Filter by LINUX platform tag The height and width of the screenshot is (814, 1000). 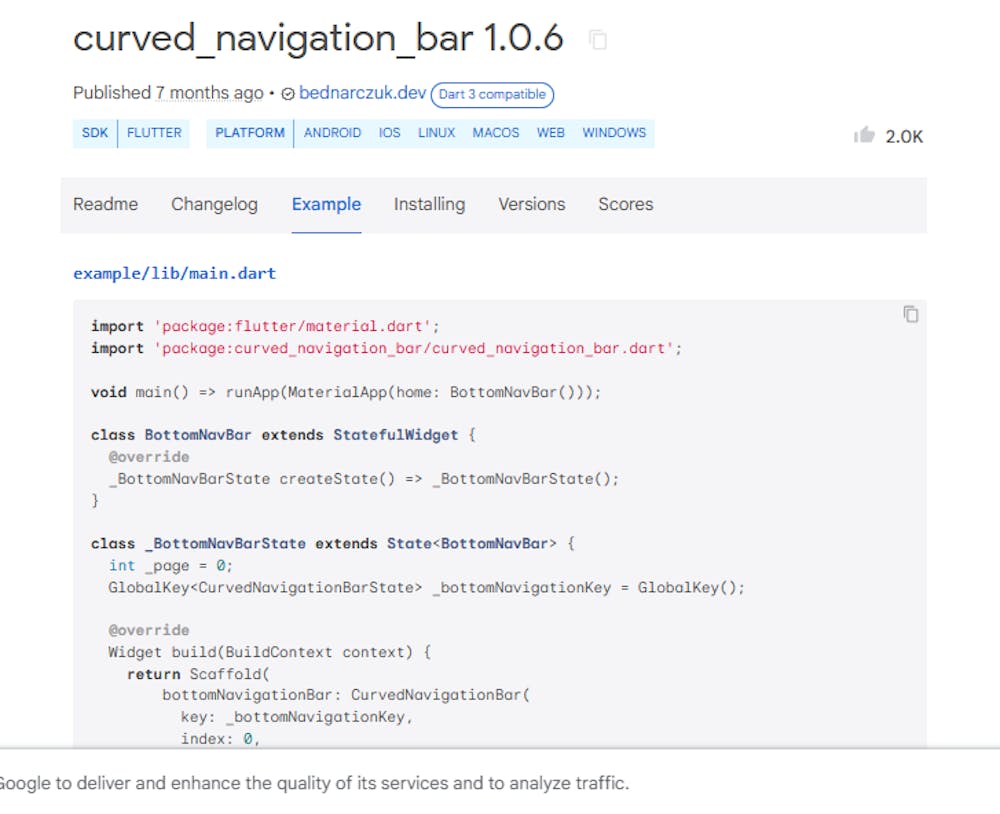[437, 133]
